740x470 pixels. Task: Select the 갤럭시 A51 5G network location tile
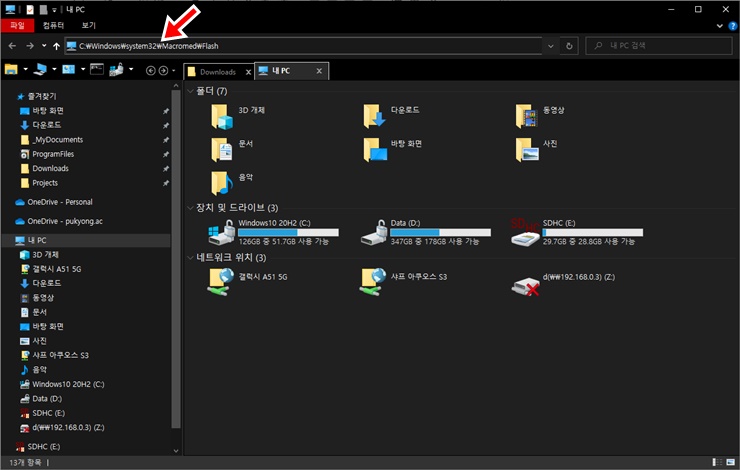coord(247,282)
